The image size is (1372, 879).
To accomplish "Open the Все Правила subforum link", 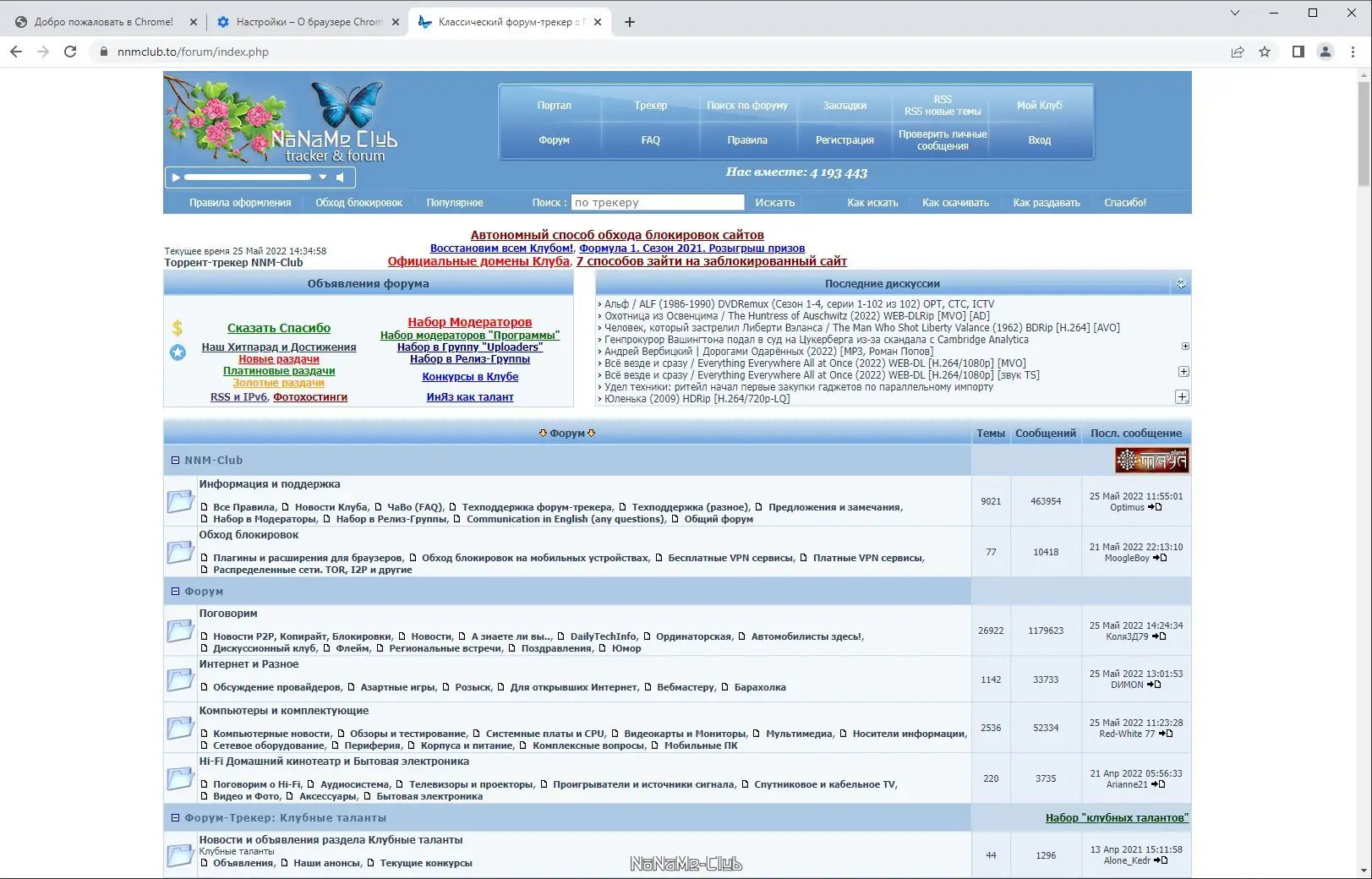I will pyautogui.click(x=244, y=507).
